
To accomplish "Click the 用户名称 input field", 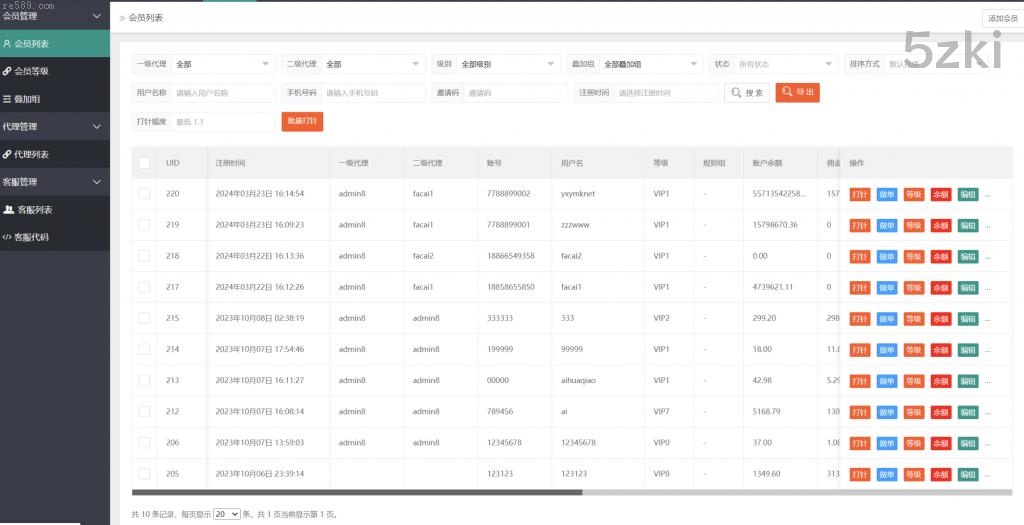I will [x=223, y=93].
